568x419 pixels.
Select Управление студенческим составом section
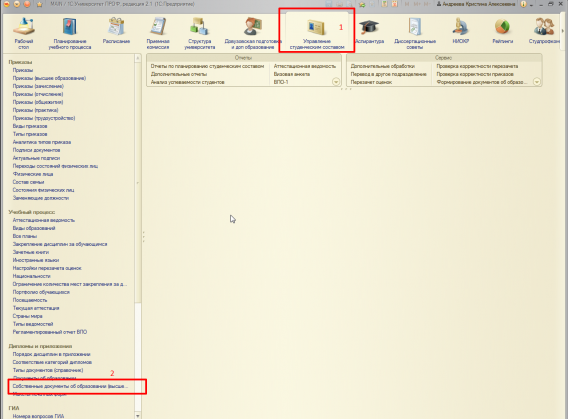click(317, 33)
